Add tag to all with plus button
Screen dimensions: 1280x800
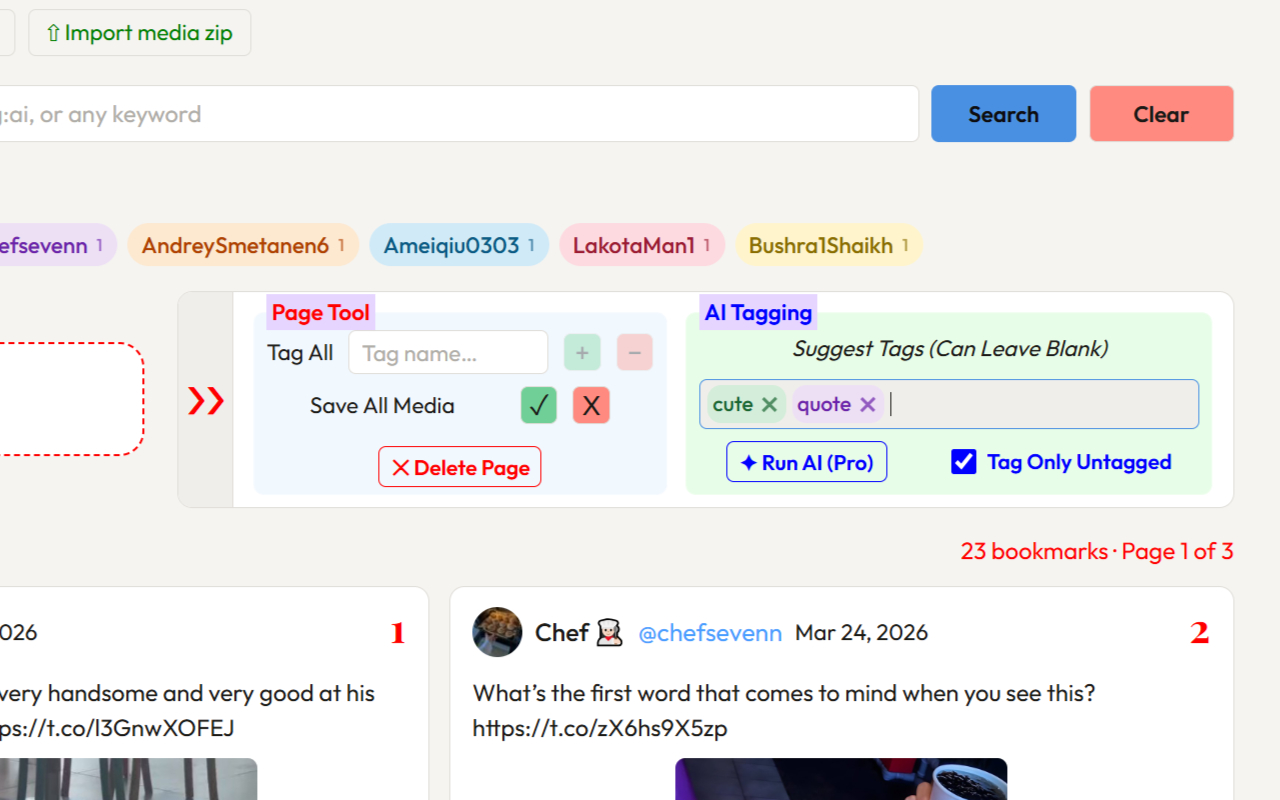click(x=582, y=352)
